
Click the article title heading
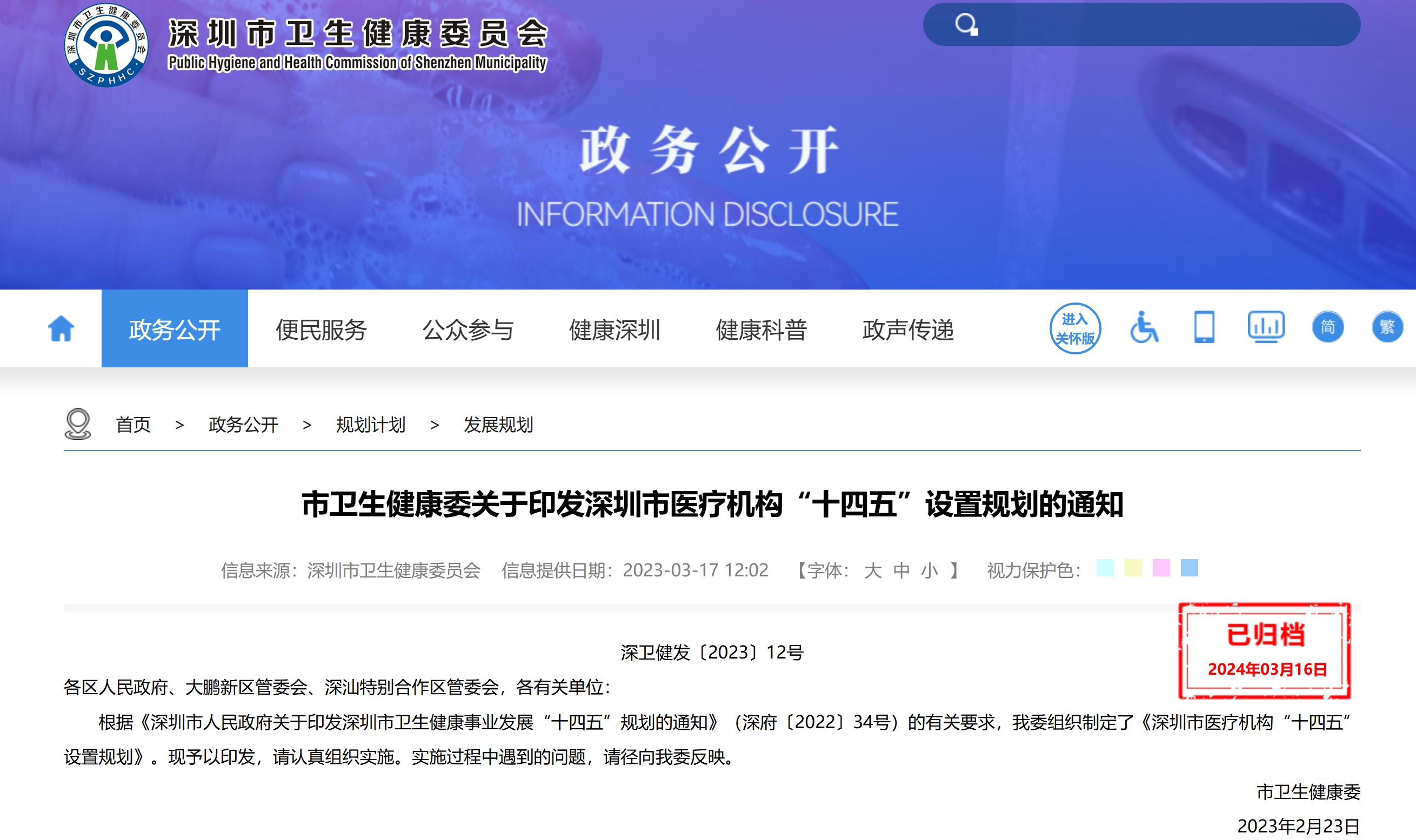coord(712,505)
